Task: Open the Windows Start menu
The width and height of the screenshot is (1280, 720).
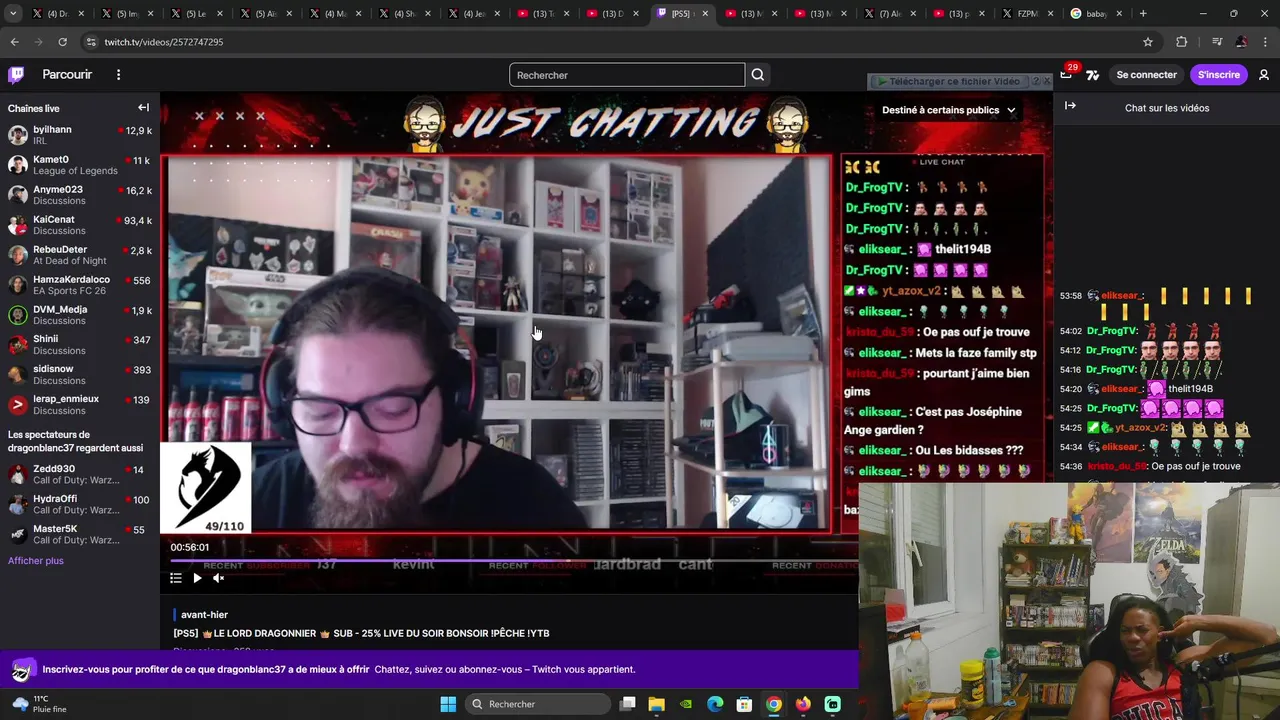Action: pyautogui.click(x=448, y=704)
